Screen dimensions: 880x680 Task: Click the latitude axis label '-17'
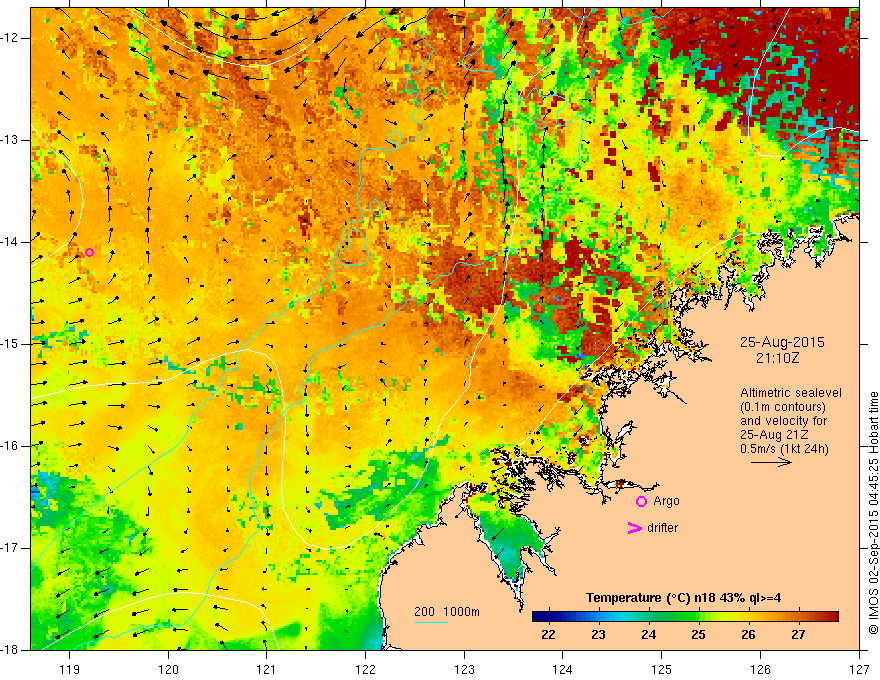pyautogui.click(x=10, y=548)
